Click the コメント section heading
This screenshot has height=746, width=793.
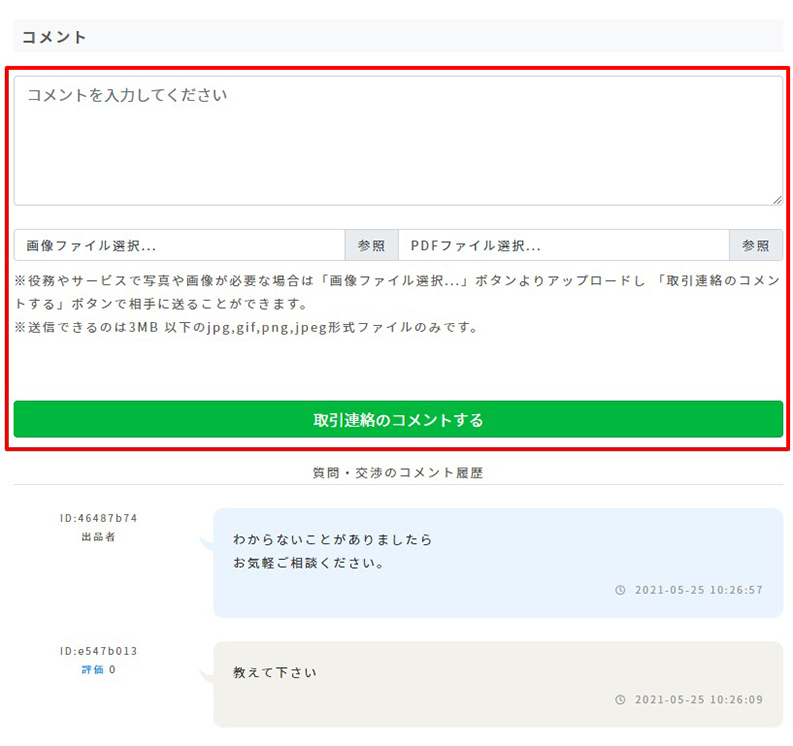tap(54, 37)
